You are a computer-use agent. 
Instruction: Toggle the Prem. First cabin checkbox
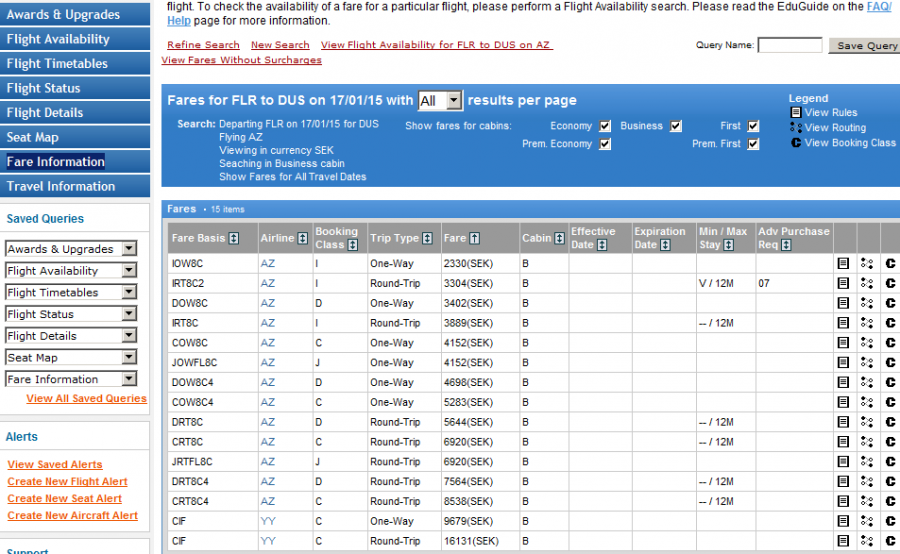click(753, 144)
